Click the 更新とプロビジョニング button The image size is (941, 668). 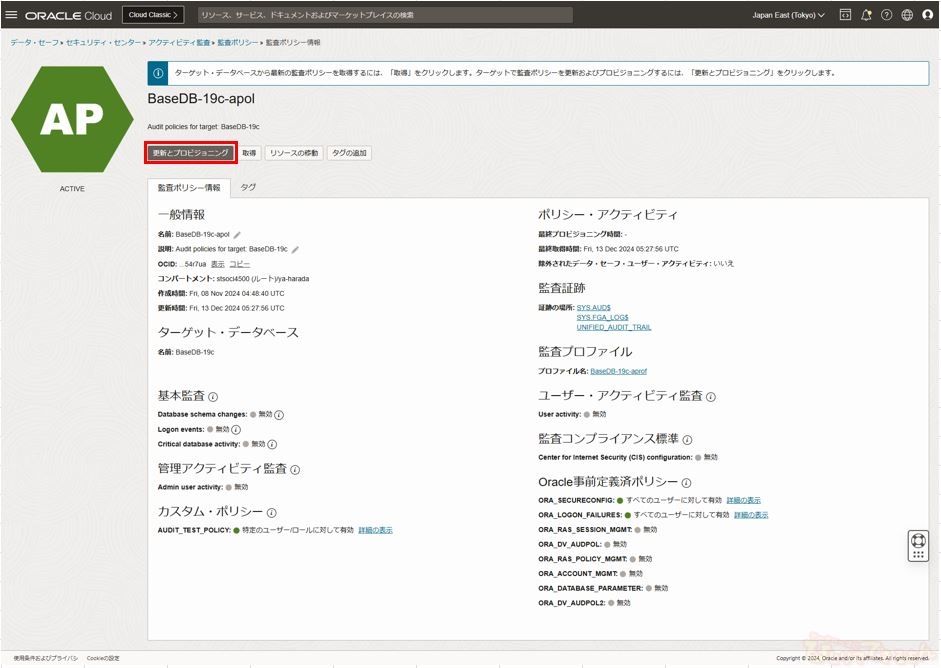click(191, 153)
